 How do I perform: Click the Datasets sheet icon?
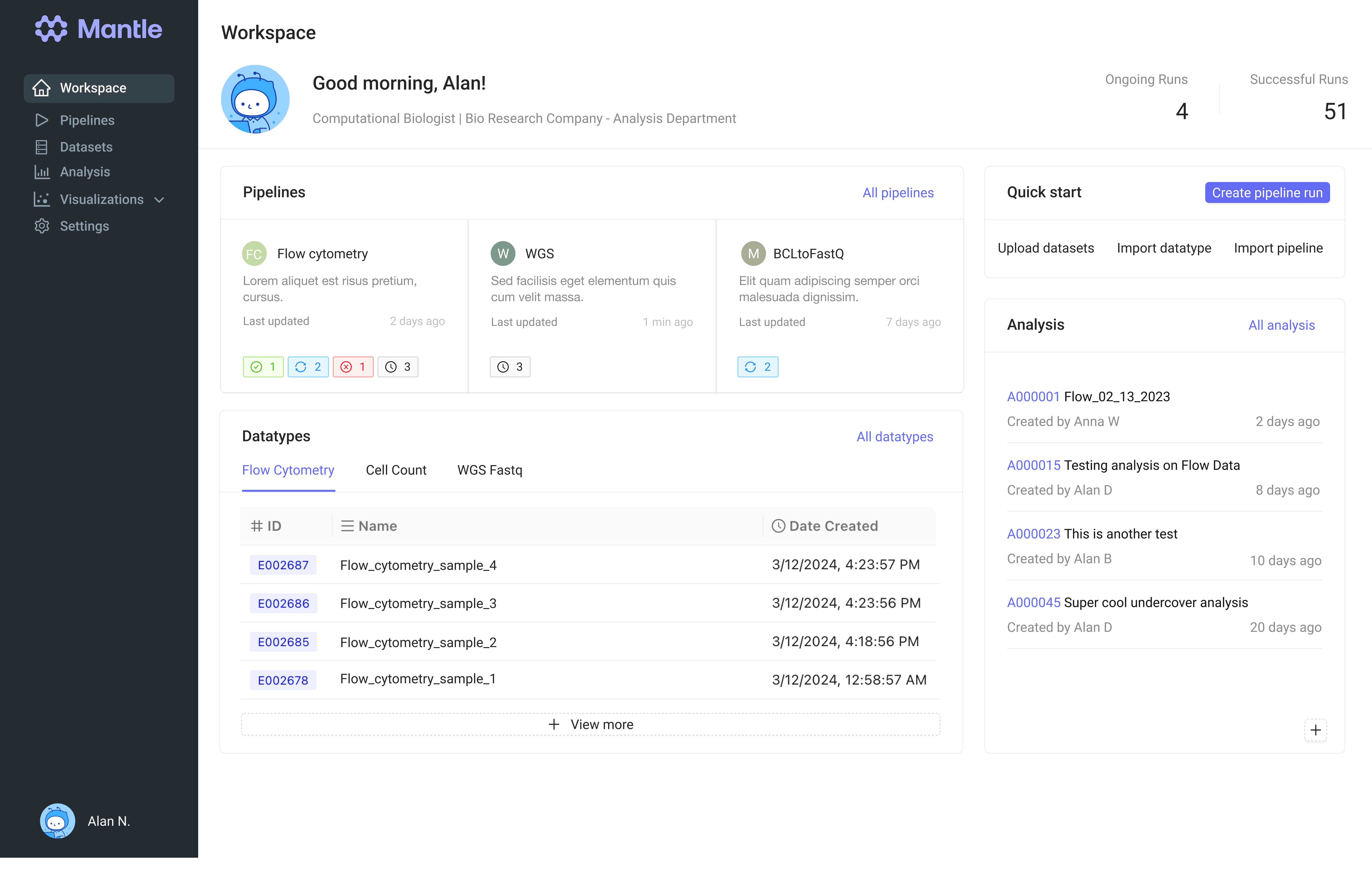click(42, 147)
